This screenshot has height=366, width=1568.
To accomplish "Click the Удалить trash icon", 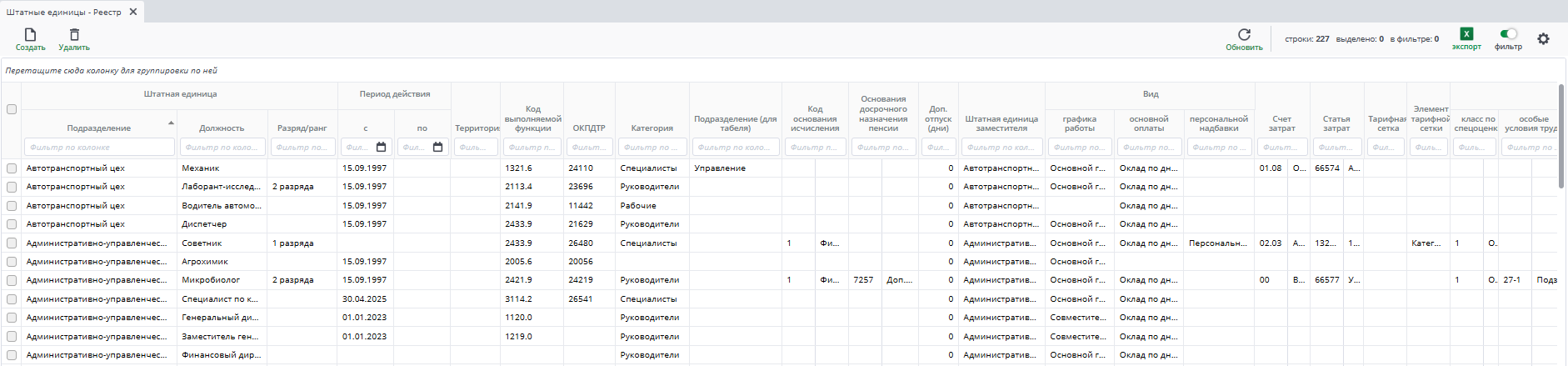I will click(74, 35).
